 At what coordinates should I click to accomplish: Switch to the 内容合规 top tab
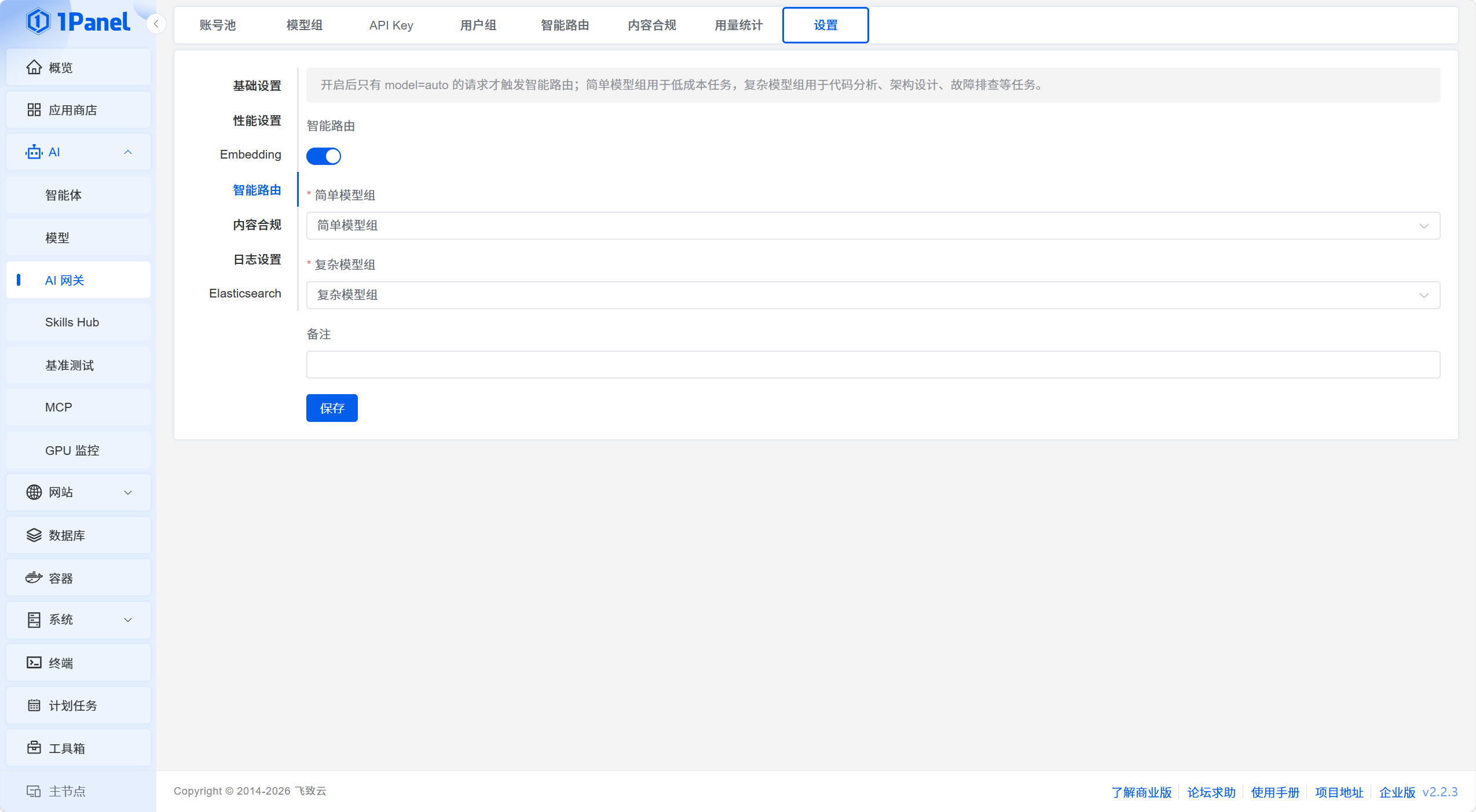click(x=652, y=25)
